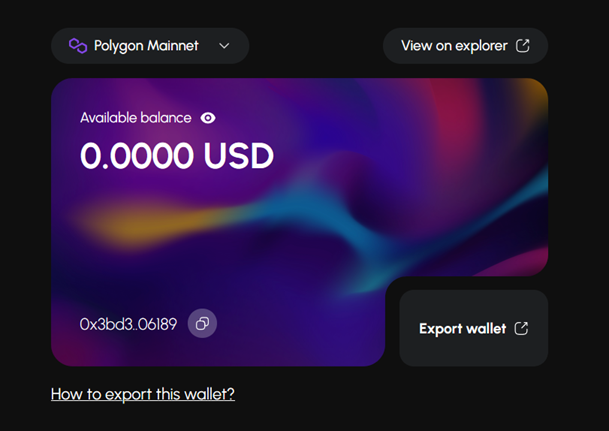Image resolution: width=609 pixels, height=431 pixels.
Task: Open the How to export this wallet? link
Action: pos(143,394)
